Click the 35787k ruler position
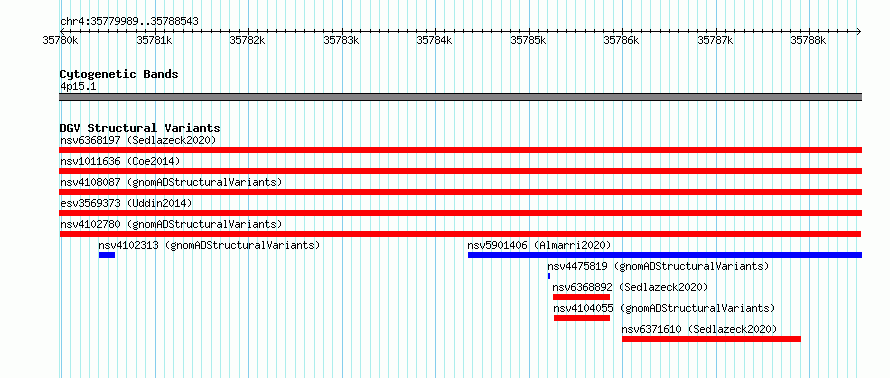890x378 pixels. pos(715,40)
